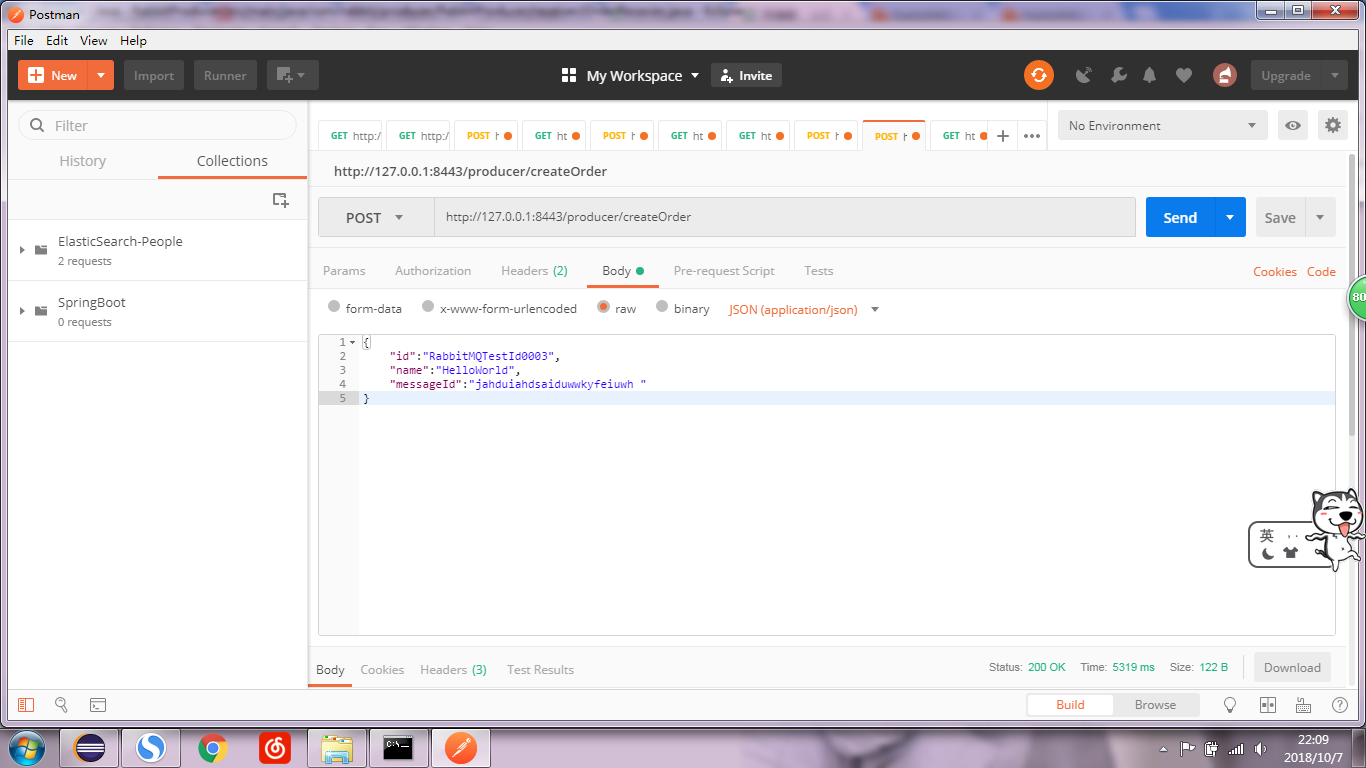
Task: Click the new collection folder icon
Action: coord(281,200)
